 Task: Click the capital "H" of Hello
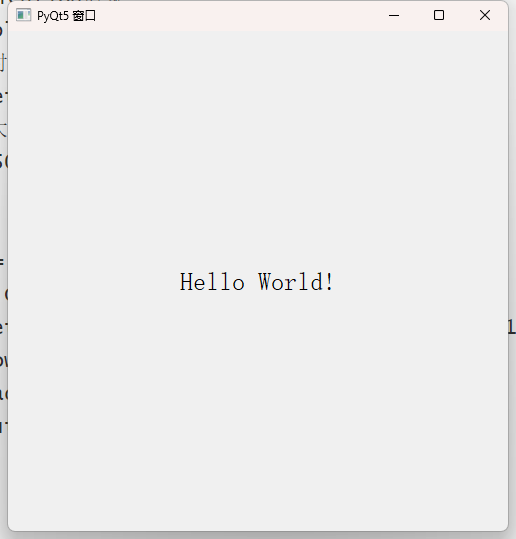pos(187,282)
